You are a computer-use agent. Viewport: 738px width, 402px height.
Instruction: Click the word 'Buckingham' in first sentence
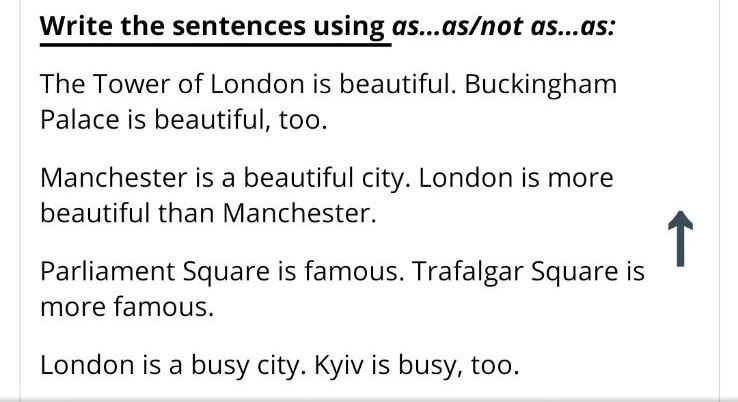point(541,85)
